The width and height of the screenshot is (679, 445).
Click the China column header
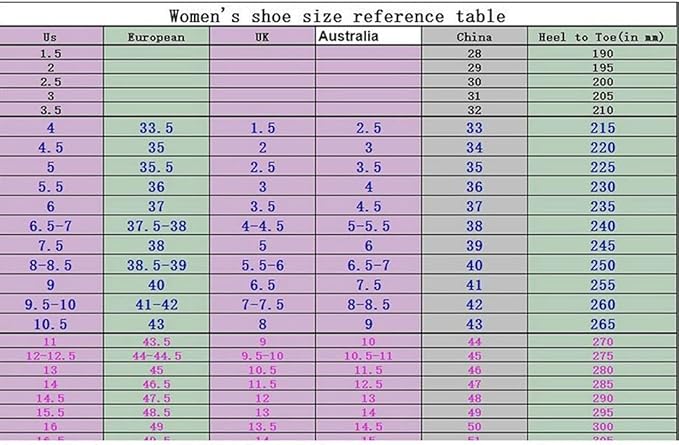coord(474,37)
